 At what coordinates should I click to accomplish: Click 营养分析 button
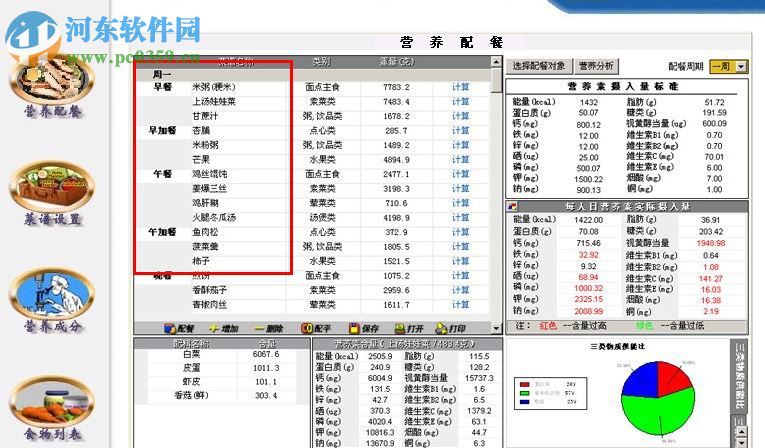596,66
